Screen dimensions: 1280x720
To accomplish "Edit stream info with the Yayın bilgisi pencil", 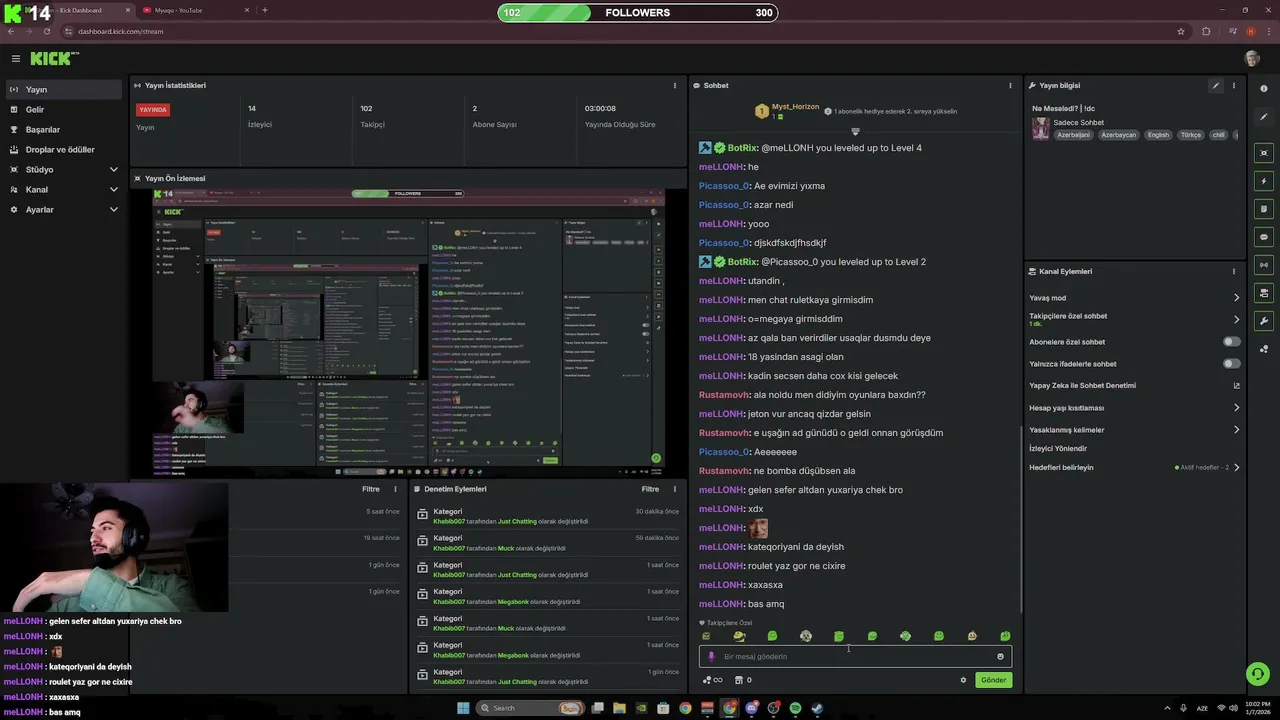I will [1216, 86].
